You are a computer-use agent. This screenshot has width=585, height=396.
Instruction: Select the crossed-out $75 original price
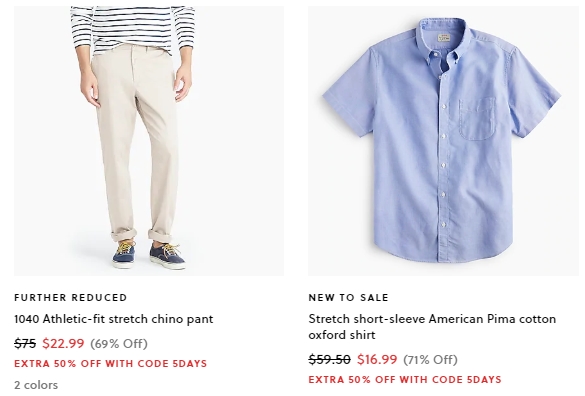click(x=25, y=343)
